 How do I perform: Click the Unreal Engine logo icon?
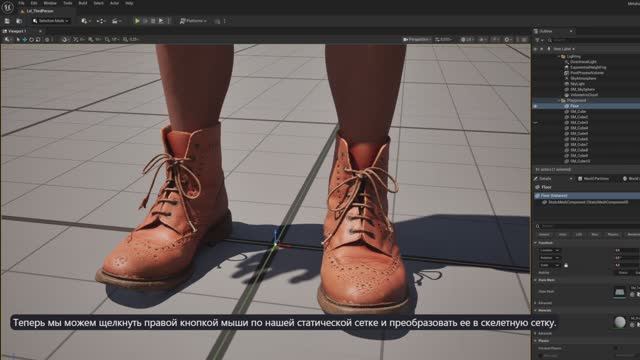click(x=7, y=7)
